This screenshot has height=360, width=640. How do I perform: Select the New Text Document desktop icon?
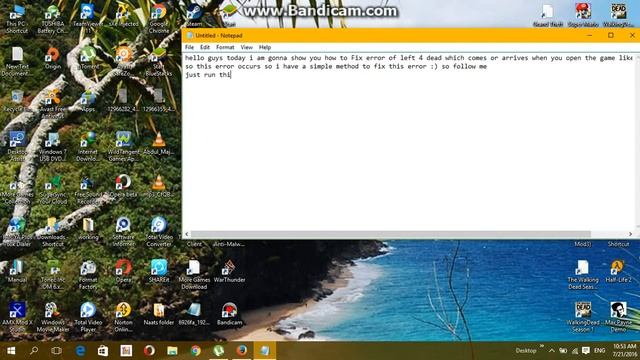coord(17,61)
